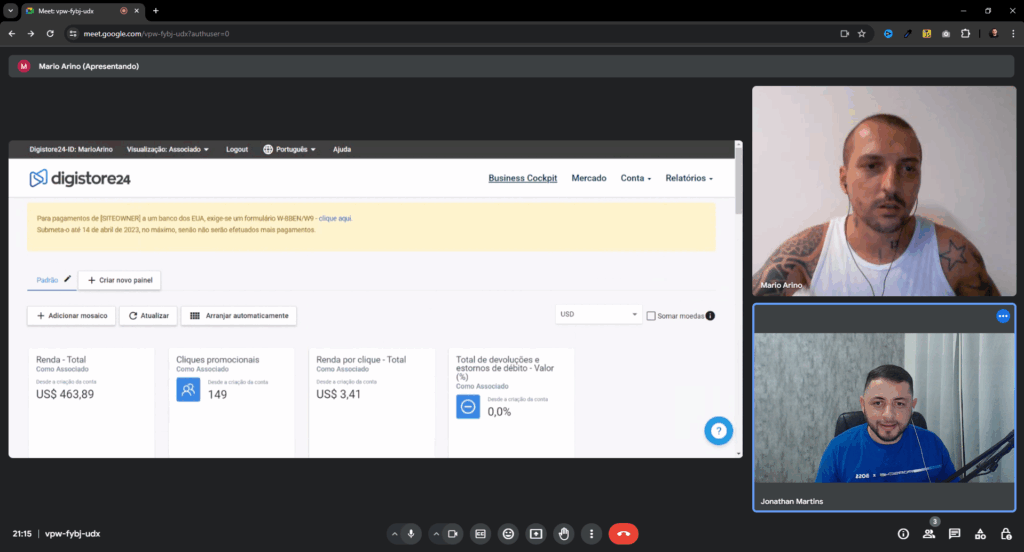Turn on closed captions
The width and height of the screenshot is (1024, 552).
(480, 534)
